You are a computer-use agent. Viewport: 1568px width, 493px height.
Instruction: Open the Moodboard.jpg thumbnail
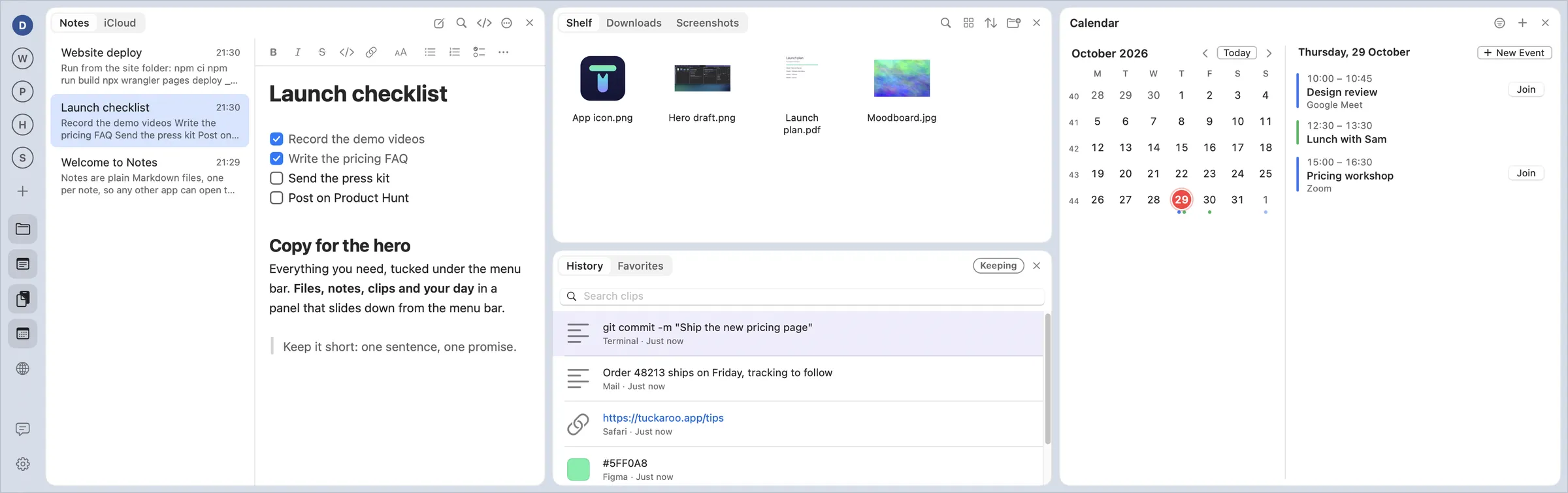click(902, 78)
